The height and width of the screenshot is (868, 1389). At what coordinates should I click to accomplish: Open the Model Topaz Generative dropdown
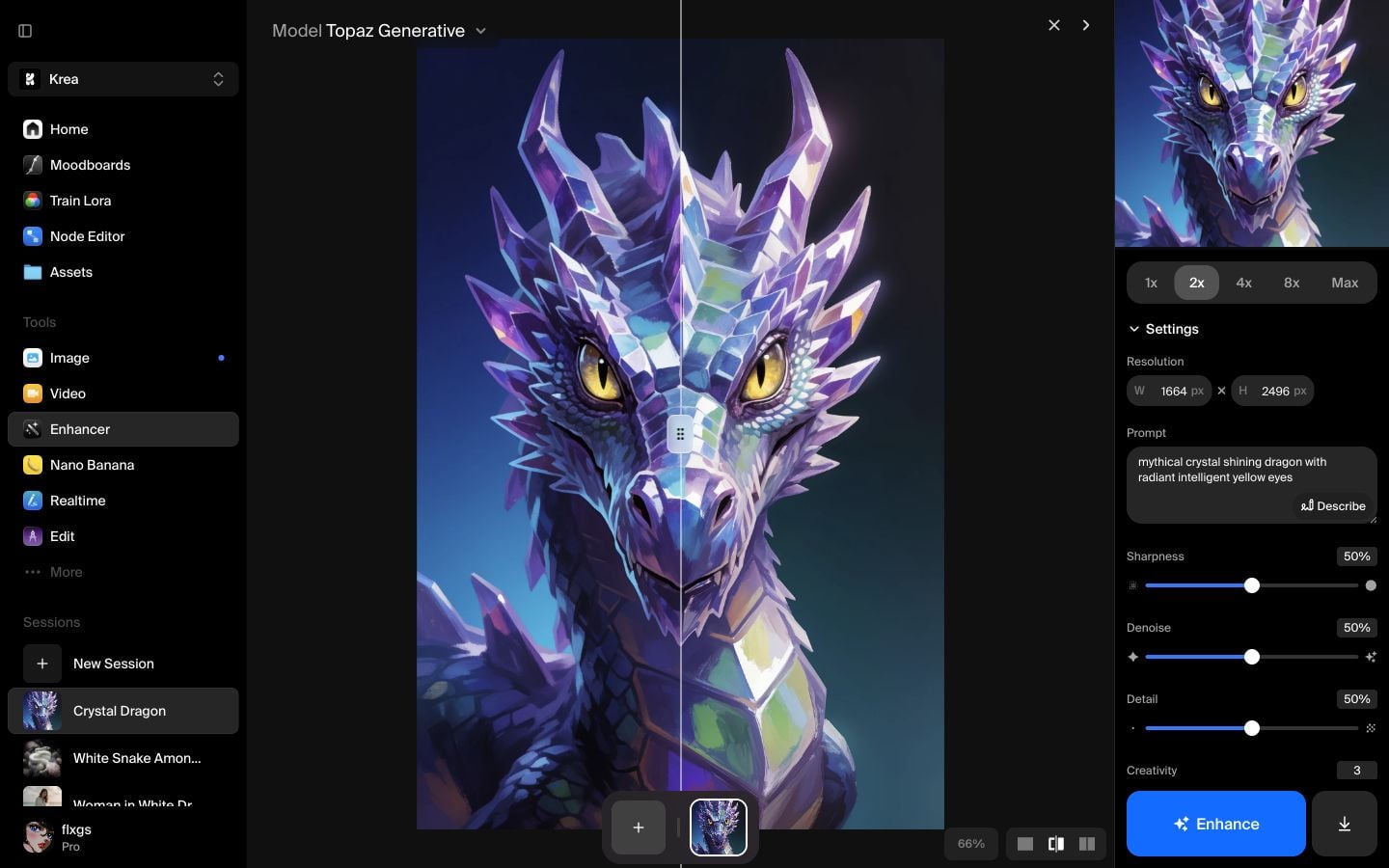pyautogui.click(x=379, y=31)
